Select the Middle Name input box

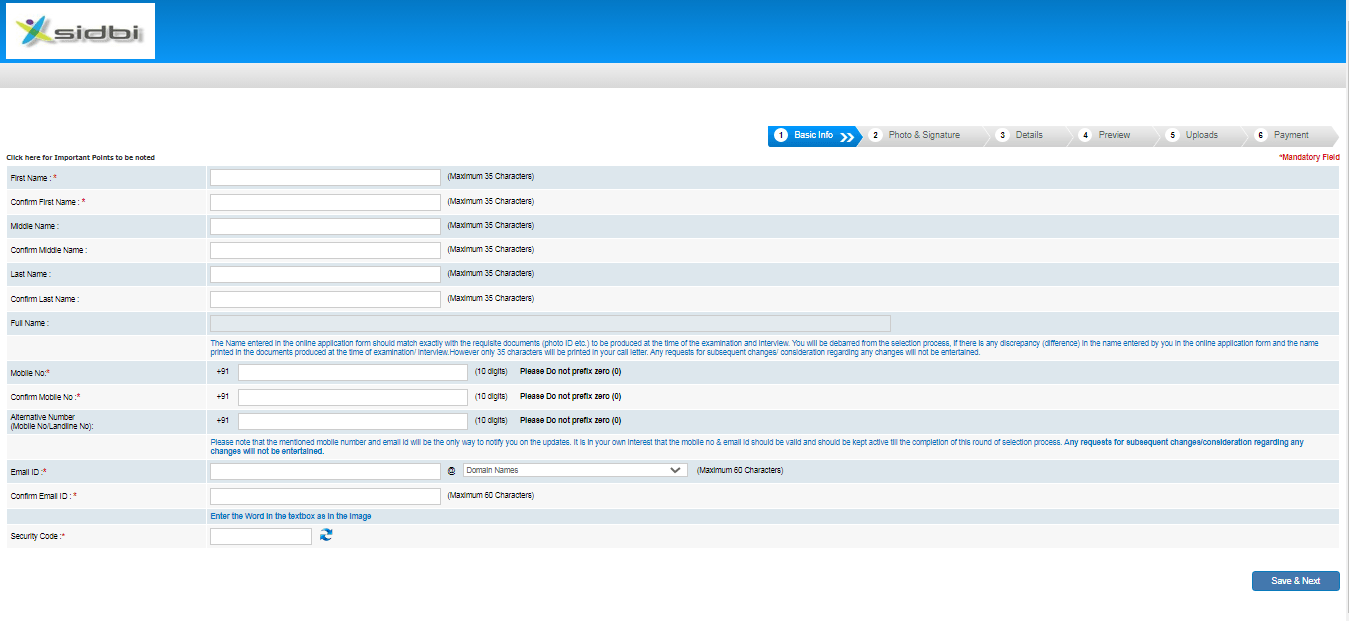coord(325,226)
